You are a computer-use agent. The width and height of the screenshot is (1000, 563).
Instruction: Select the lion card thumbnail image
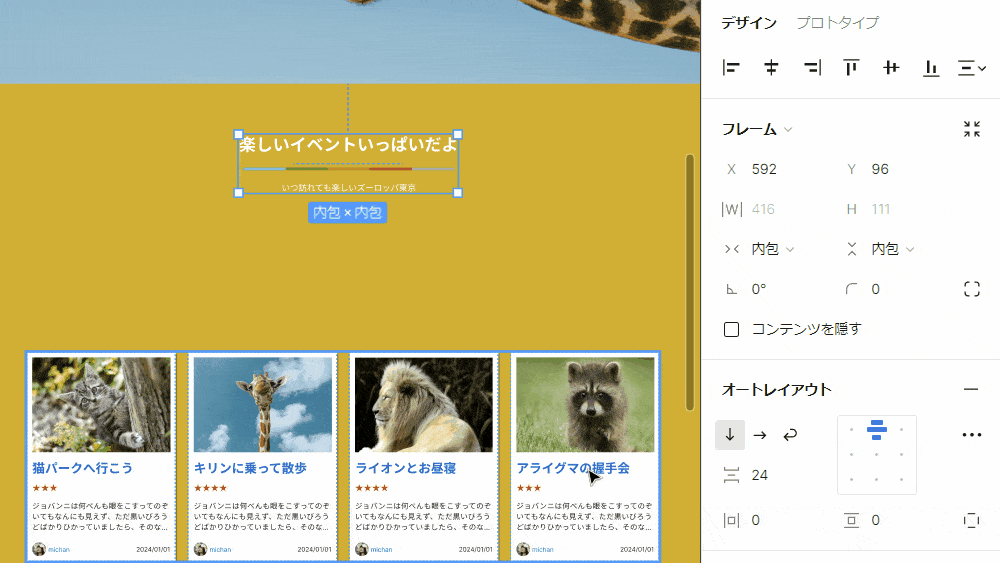[424, 404]
